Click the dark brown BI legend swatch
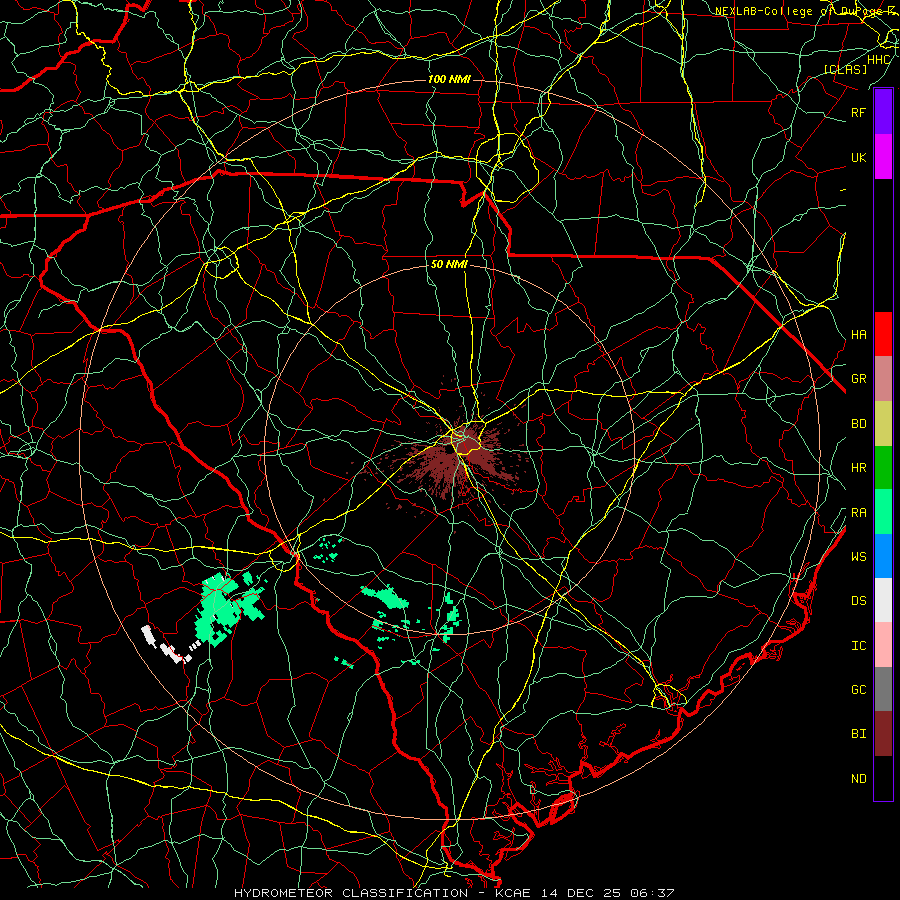Viewport: 900px width, 900px height. click(x=883, y=734)
